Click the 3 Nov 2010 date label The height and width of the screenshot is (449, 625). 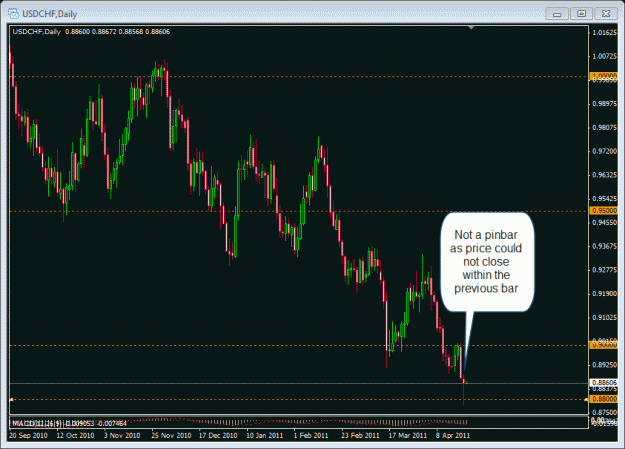[122, 435]
